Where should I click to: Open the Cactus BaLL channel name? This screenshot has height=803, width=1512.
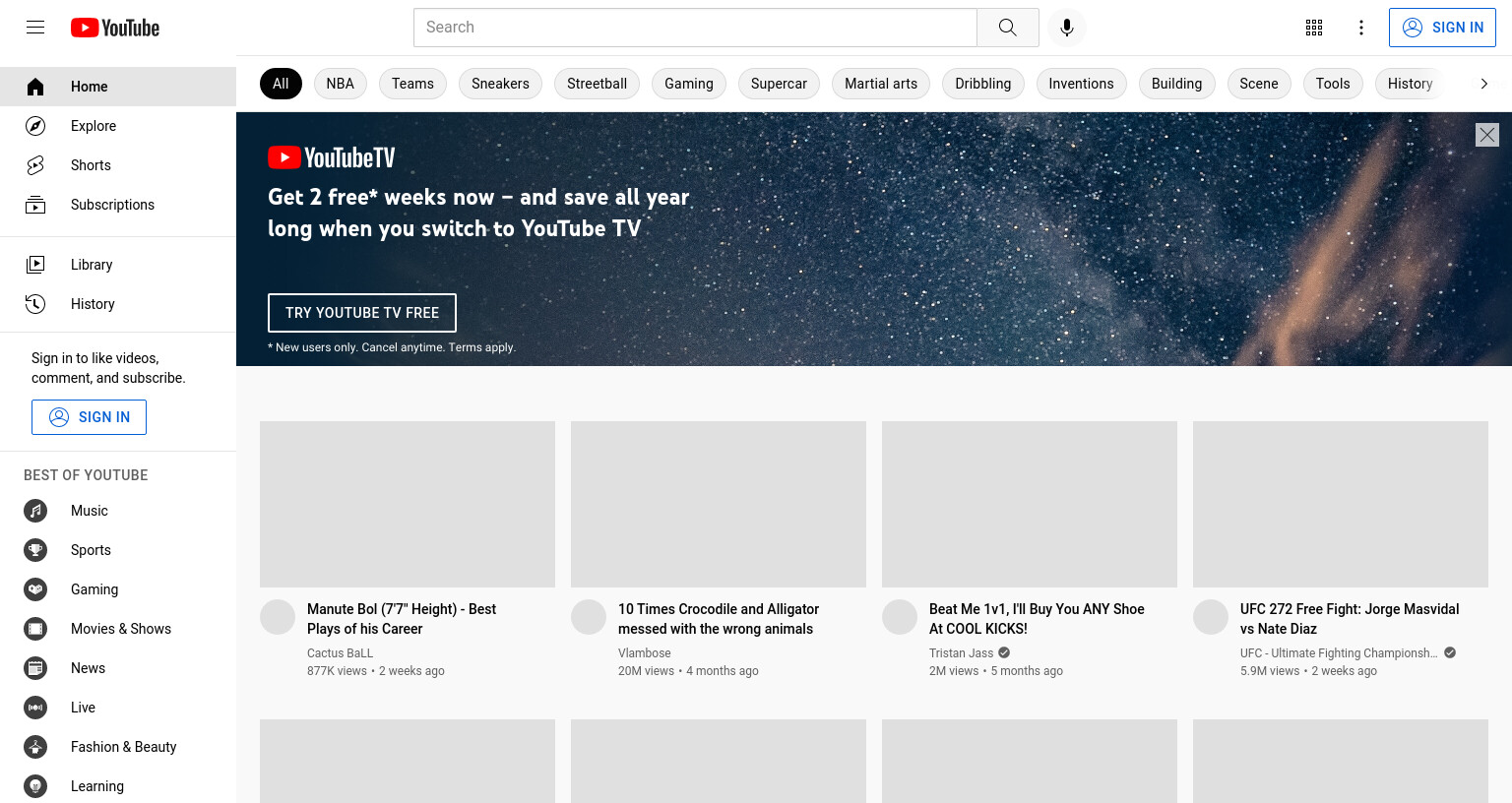340,653
